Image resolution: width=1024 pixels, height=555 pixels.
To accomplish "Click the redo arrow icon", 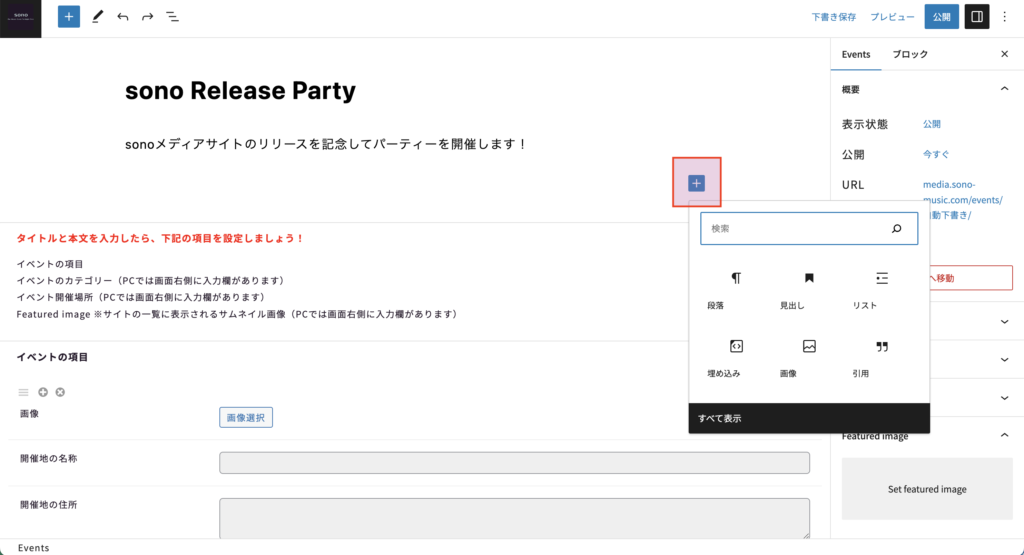I will click(148, 17).
